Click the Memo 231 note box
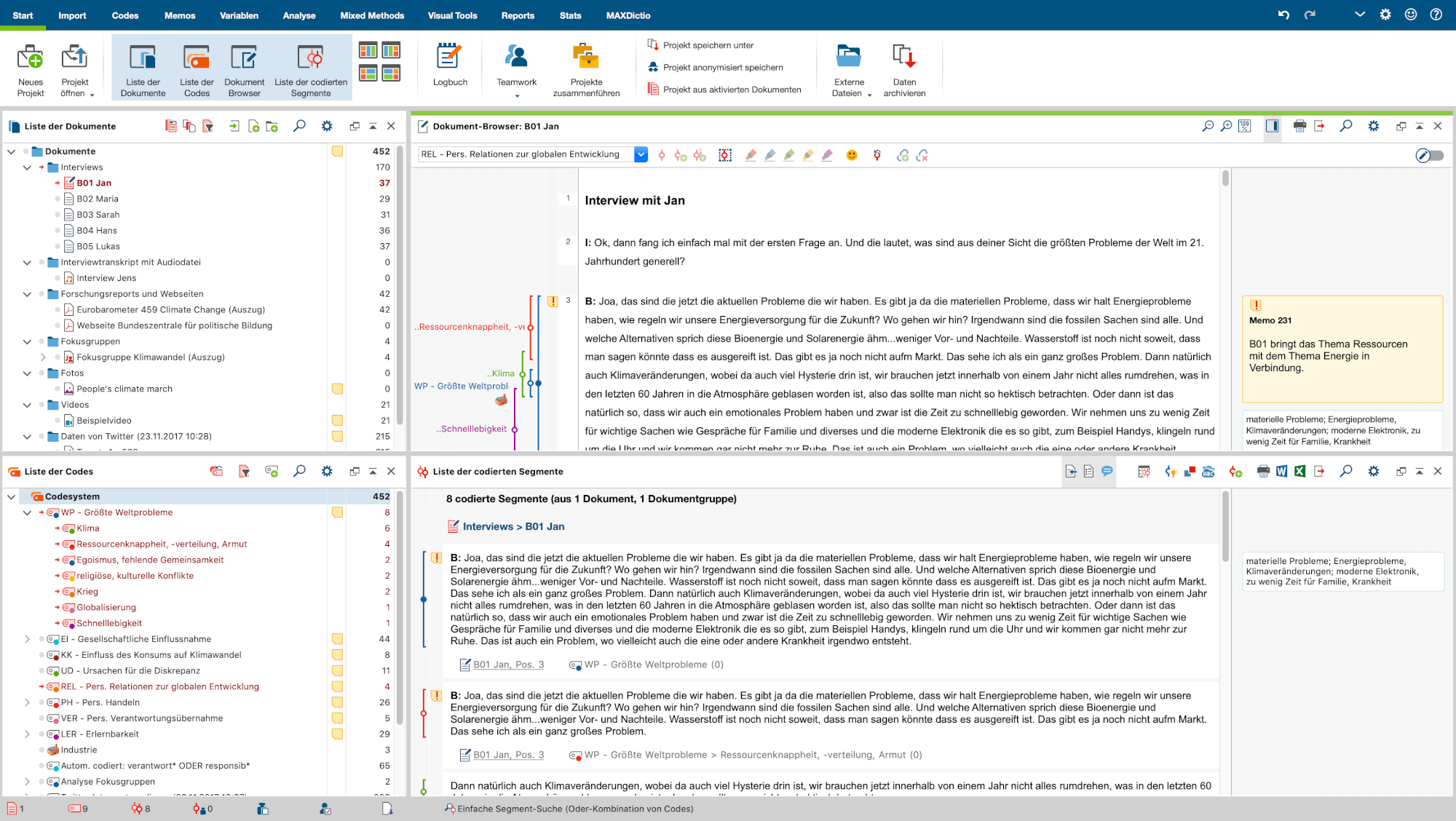Screen dimensions: 1456x821 (1342, 349)
